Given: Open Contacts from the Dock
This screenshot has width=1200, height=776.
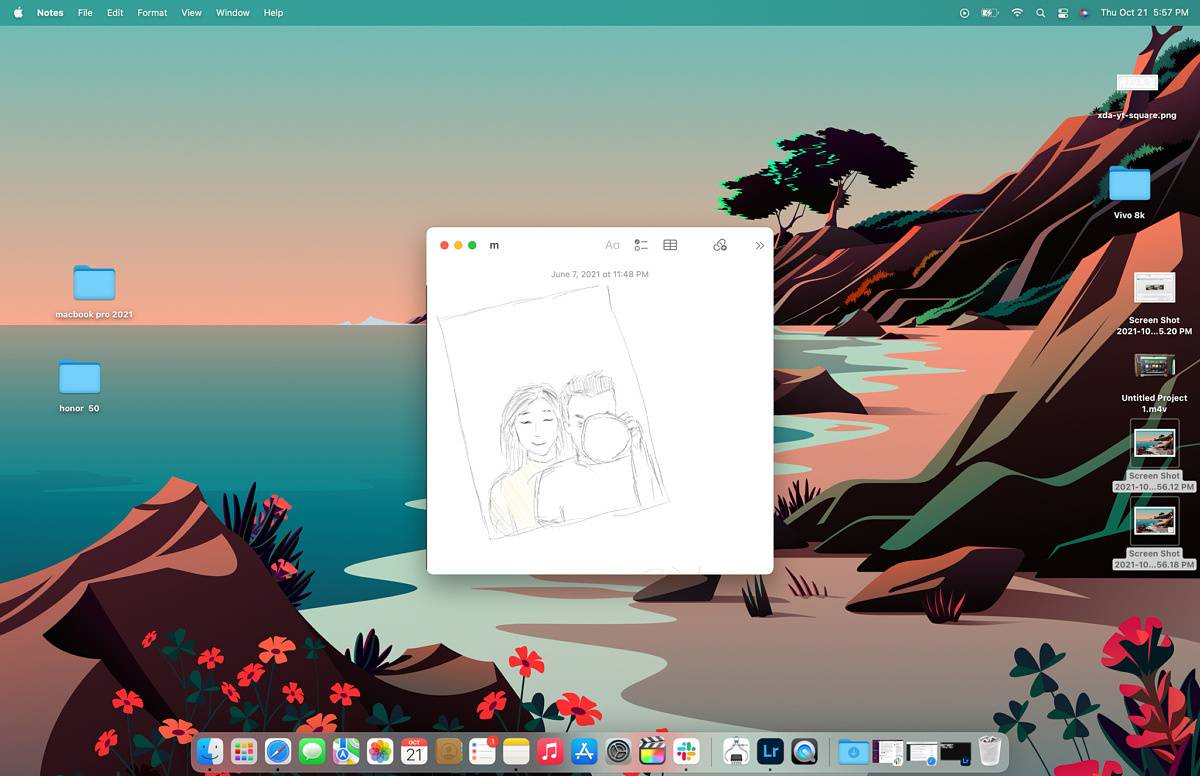Looking at the screenshot, I should [448, 751].
